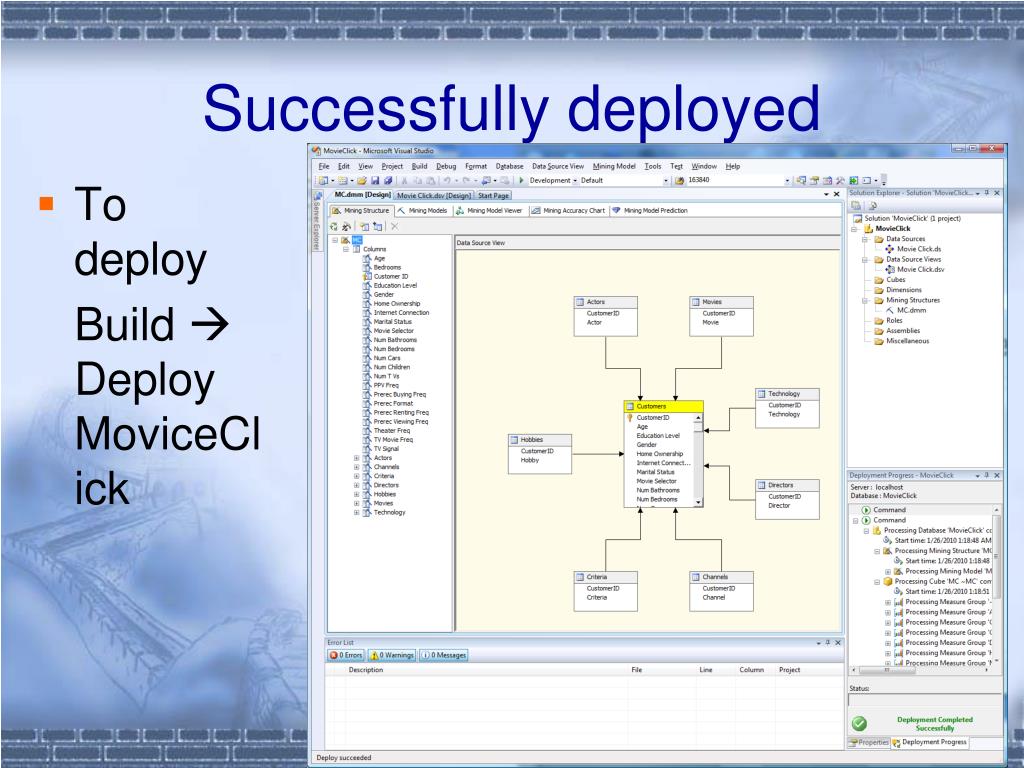This screenshot has height=768, width=1024.
Task: Click the Save icon in main toolbar
Action: (x=375, y=180)
